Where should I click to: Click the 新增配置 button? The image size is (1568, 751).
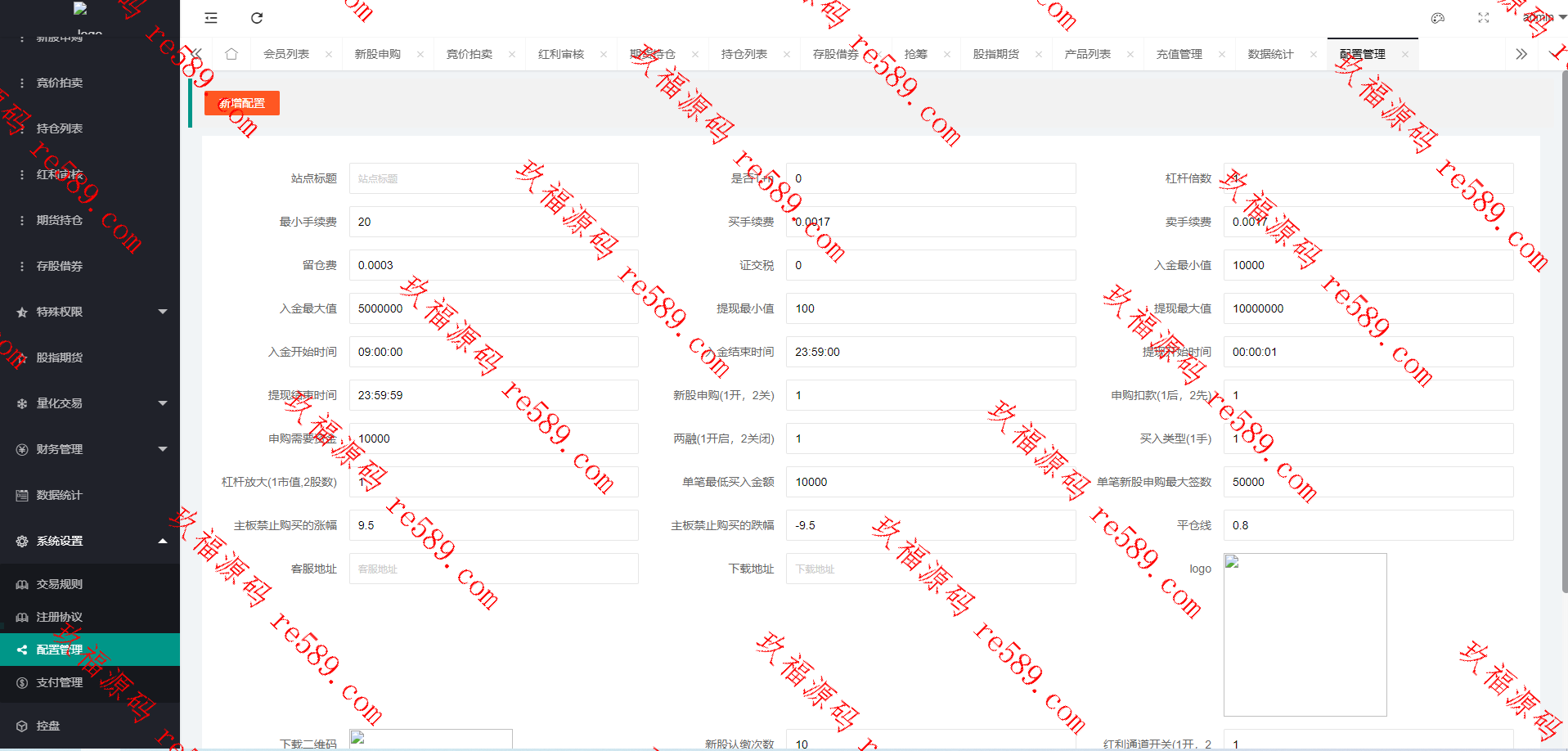coord(242,103)
